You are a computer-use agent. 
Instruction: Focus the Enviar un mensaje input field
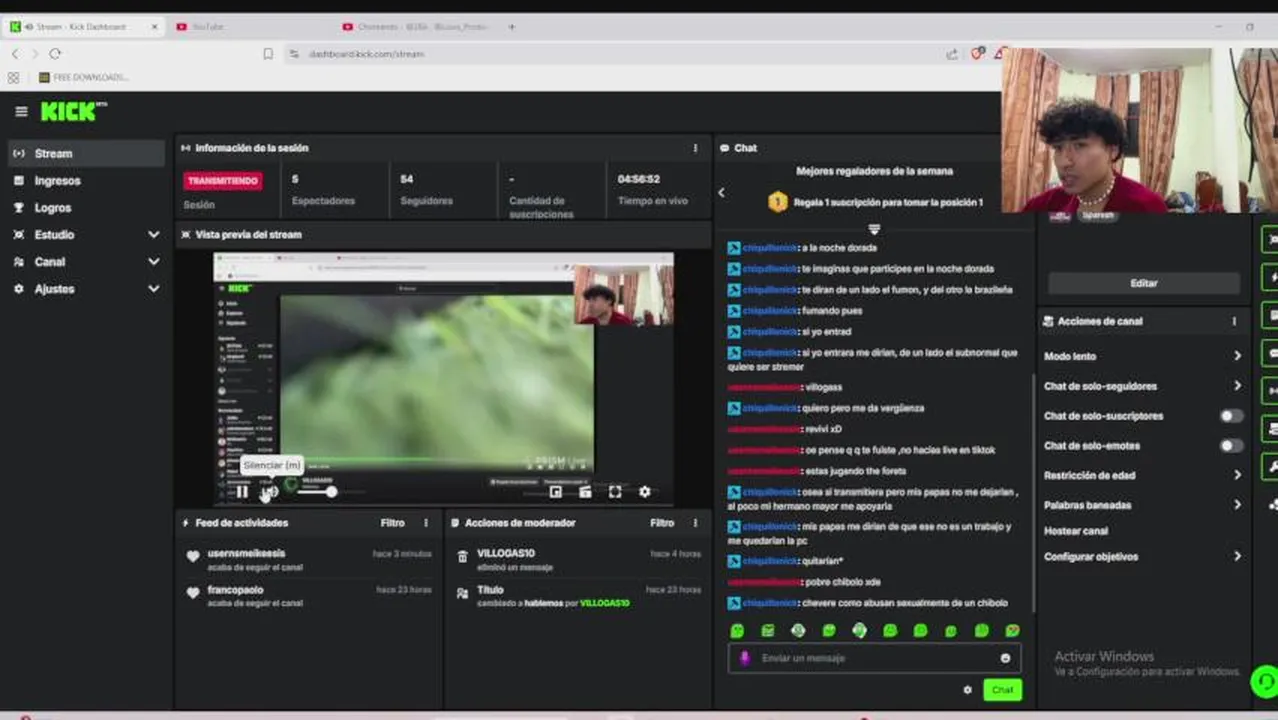(874, 658)
